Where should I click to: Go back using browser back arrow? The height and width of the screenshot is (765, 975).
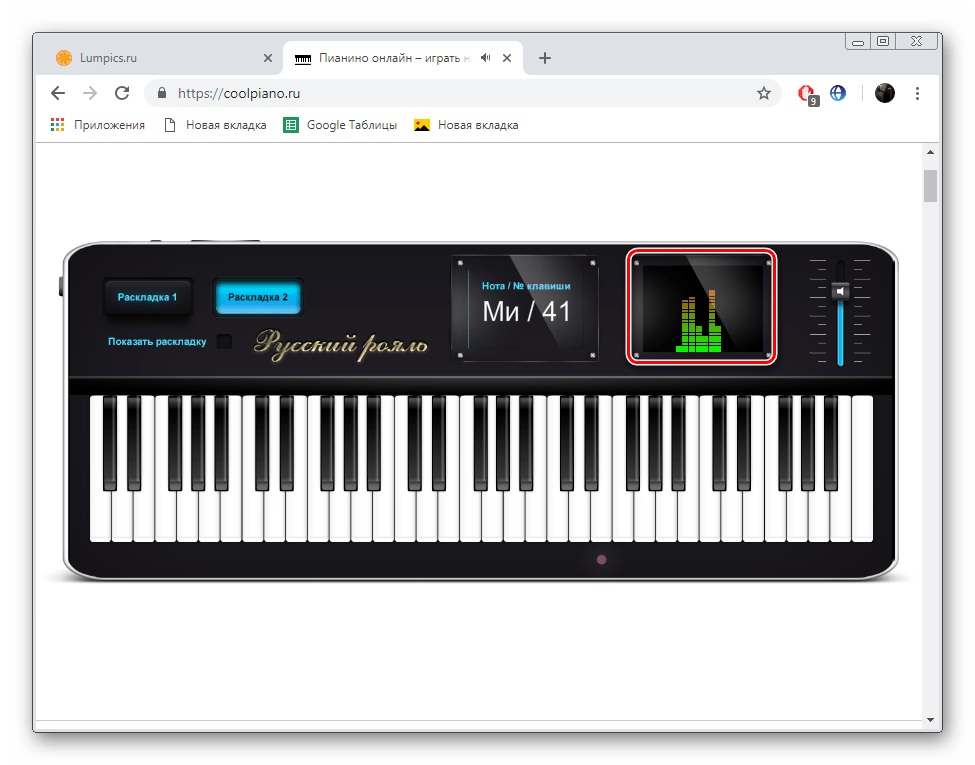point(58,93)
